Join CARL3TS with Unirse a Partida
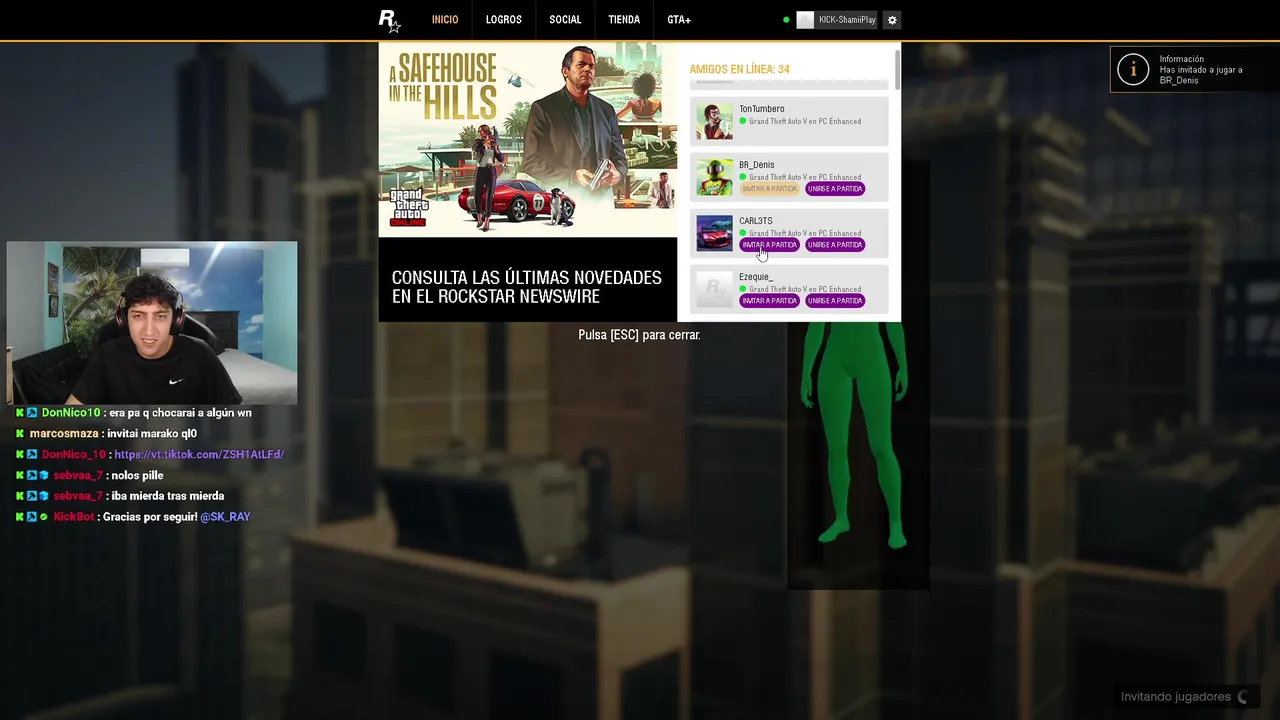 835,245
